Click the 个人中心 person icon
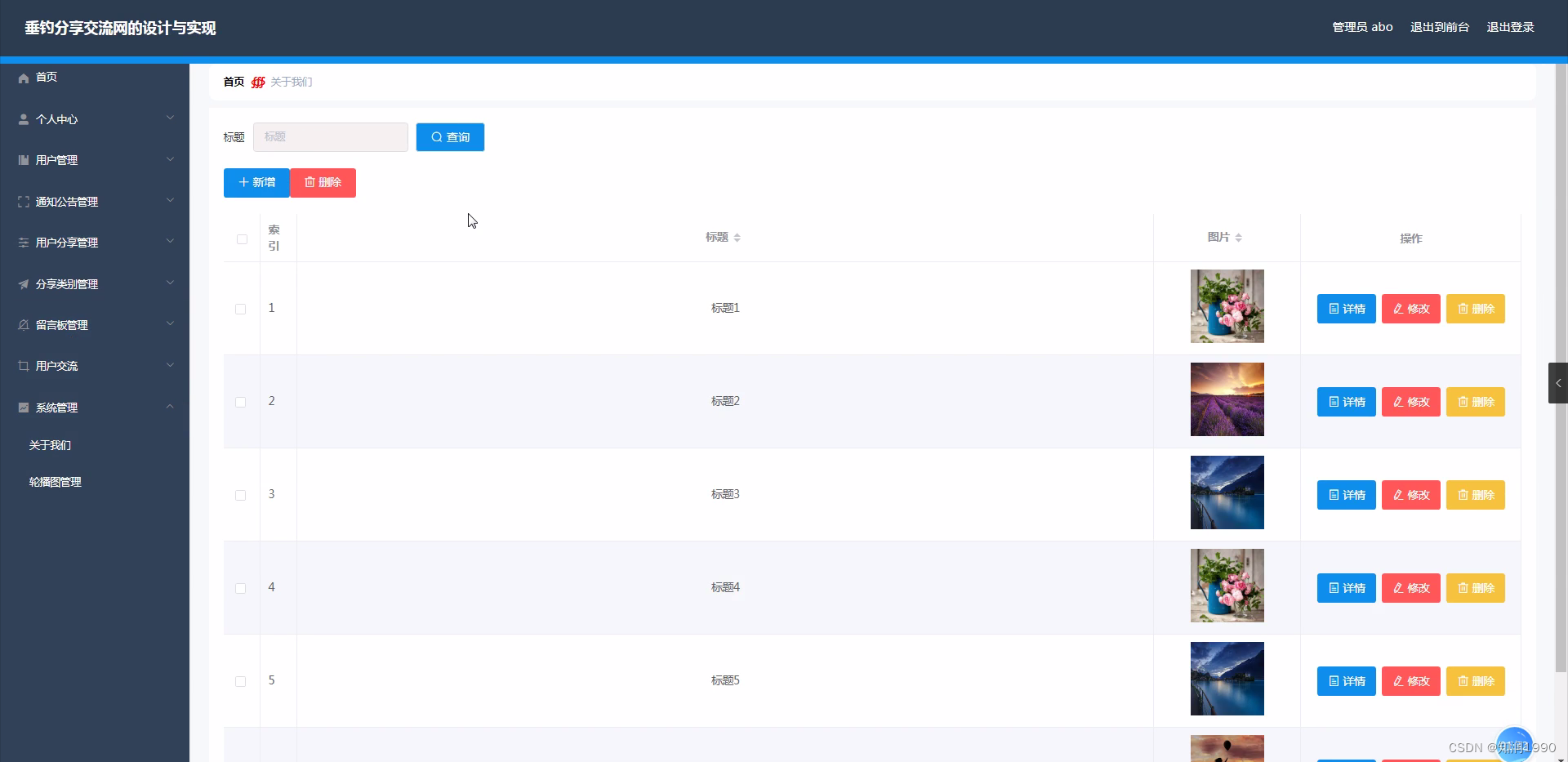 tap(23, 119)
